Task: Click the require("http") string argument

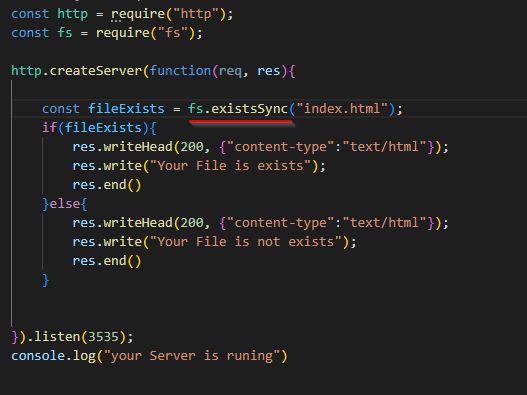Action: [x=196, y=14]
